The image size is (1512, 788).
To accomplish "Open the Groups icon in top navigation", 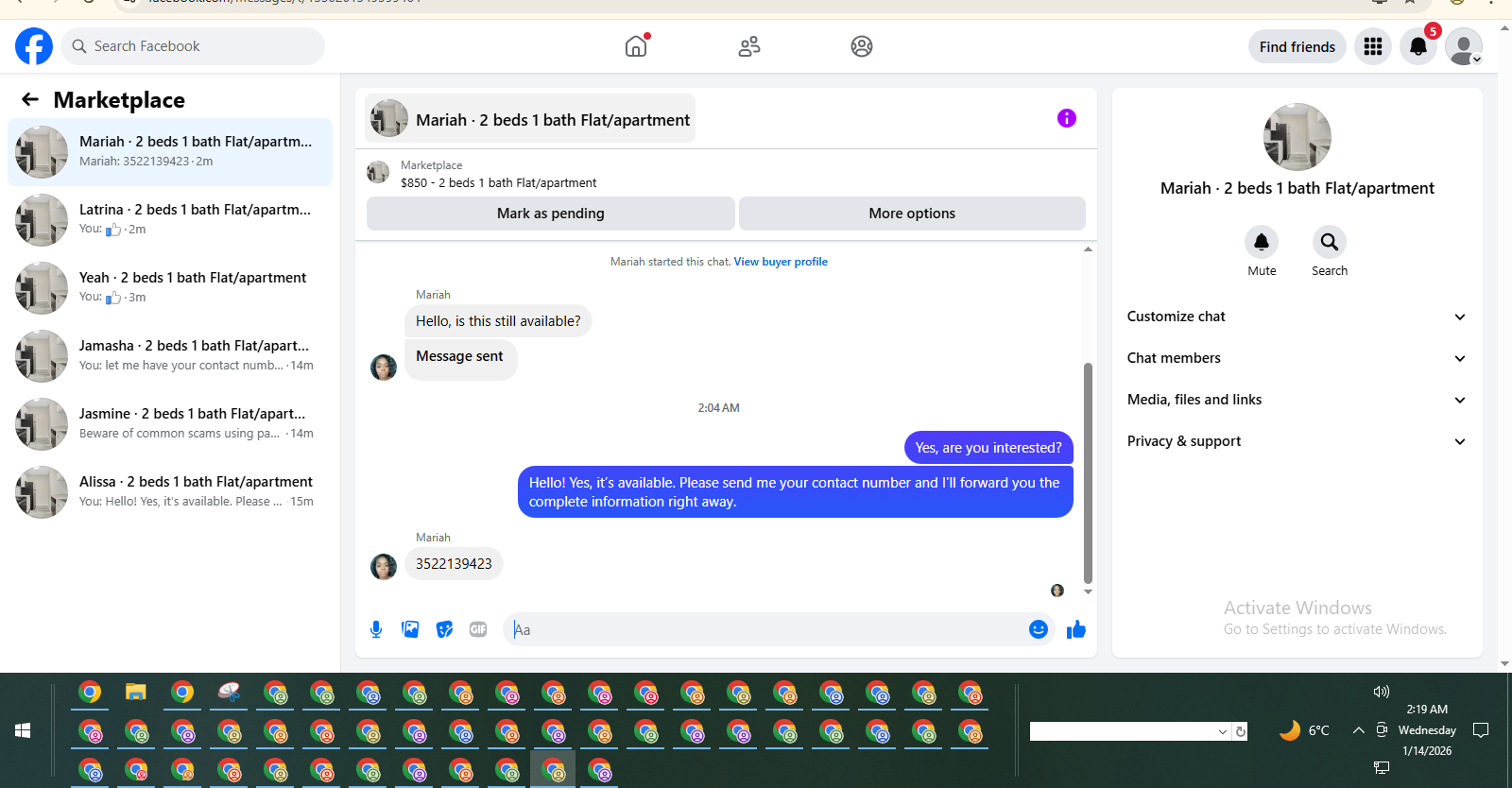I will (x=862, y=46).
